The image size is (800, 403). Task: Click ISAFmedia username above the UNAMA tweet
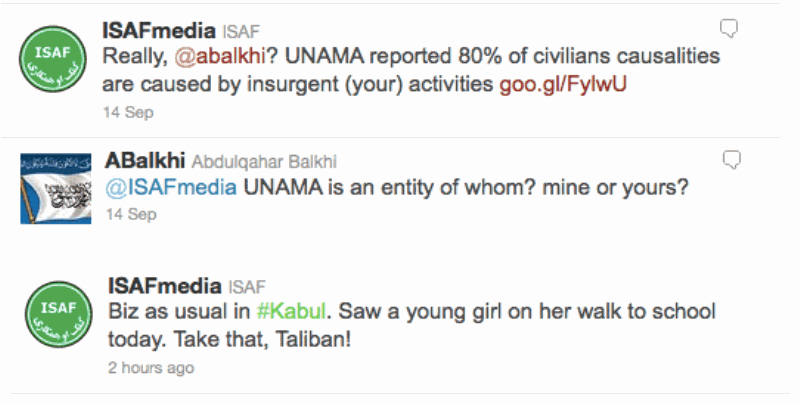coord(162,30)
